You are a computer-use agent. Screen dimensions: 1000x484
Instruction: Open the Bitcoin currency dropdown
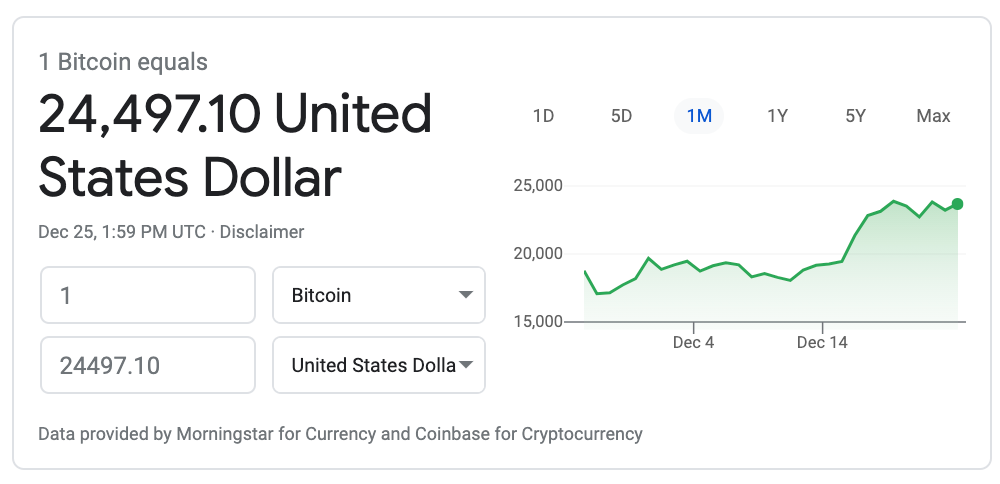pyautogui.click(x=379, y=295)
